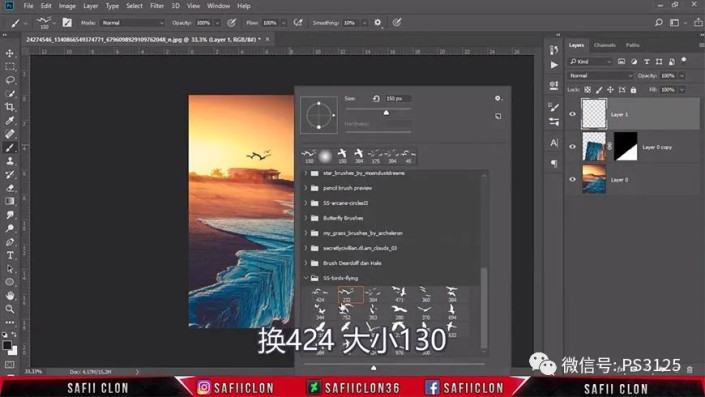The height and width of the screenshot is (397, 705).
Task: Hide Layer 1 visibility eye
Action: point(572,114)
